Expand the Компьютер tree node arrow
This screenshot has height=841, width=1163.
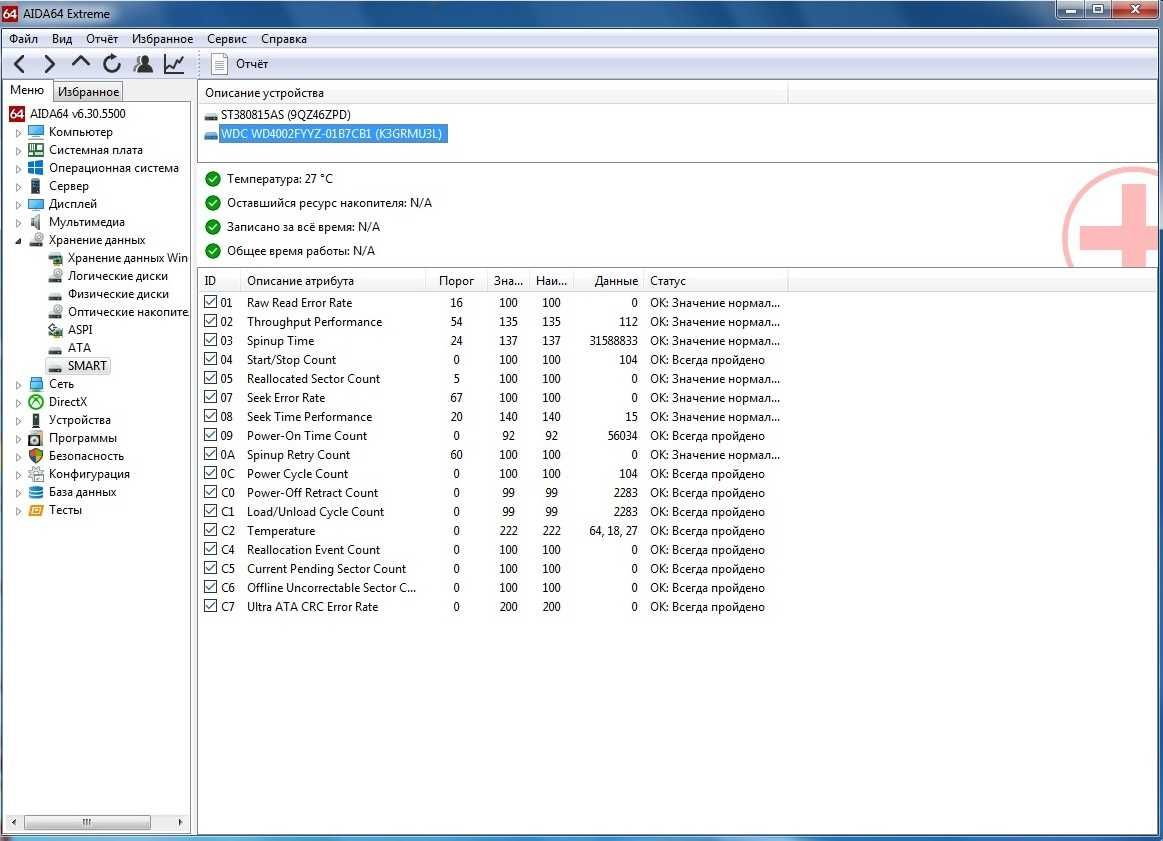click(x=19, y=133)
